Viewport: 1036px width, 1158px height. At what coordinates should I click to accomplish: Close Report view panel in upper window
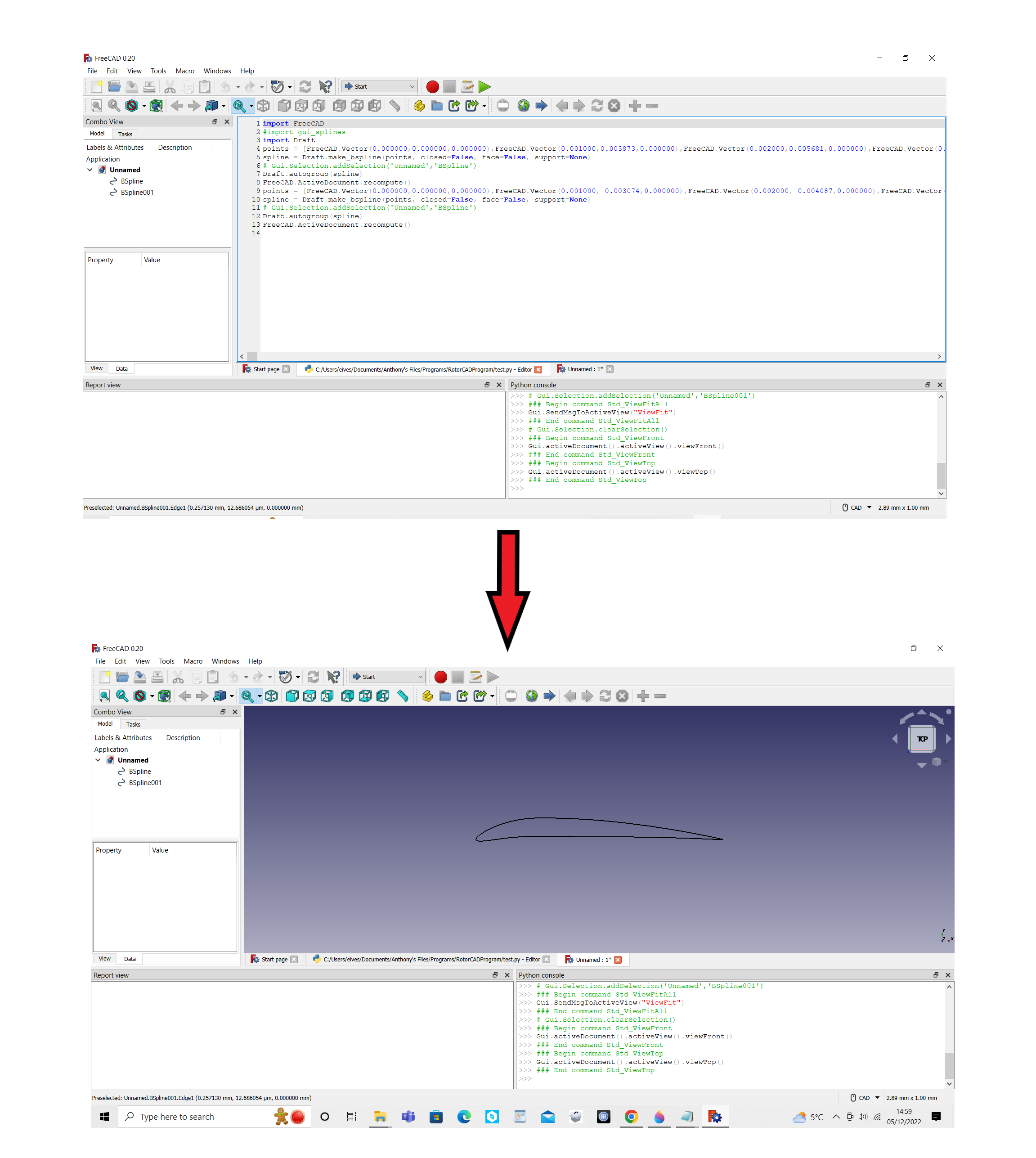[x=499, y=385]
